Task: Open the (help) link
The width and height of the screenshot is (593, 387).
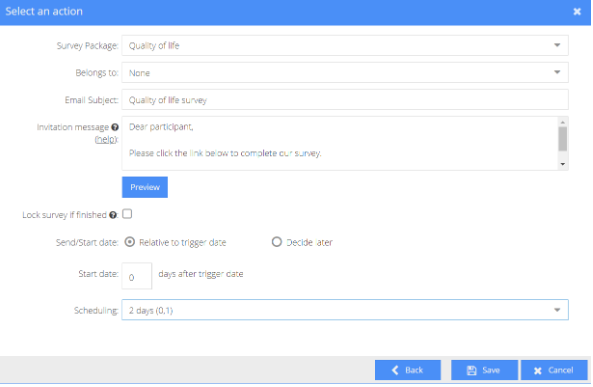Action: [x=106, y=139]
